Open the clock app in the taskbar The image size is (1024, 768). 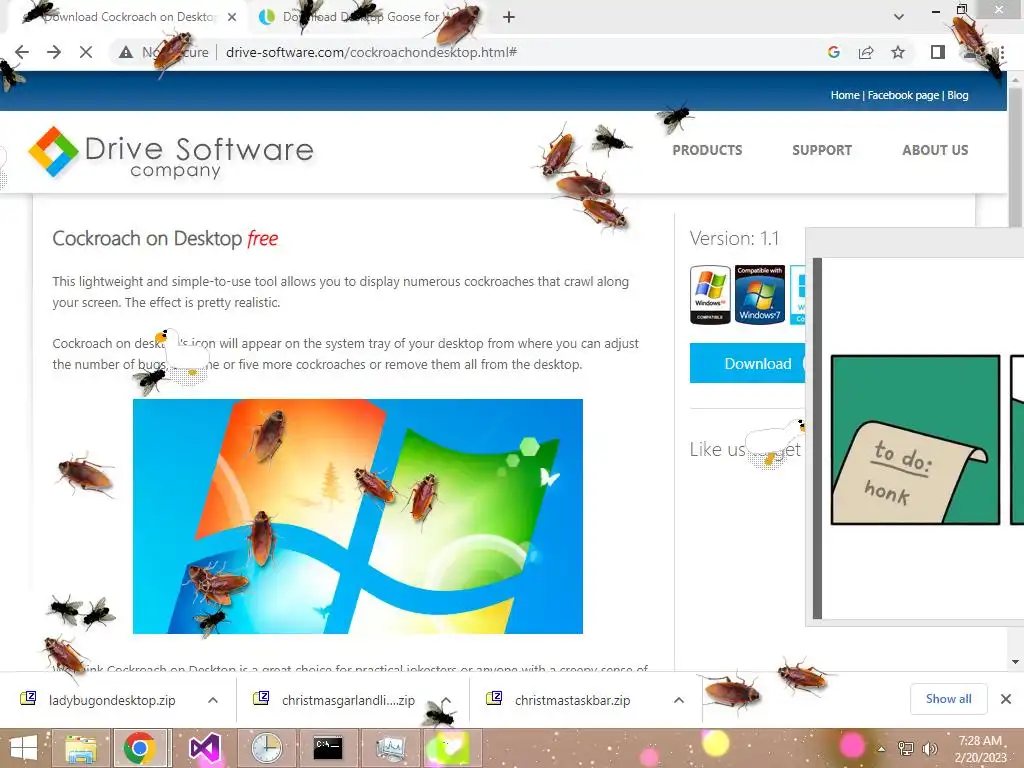point(266,748)
